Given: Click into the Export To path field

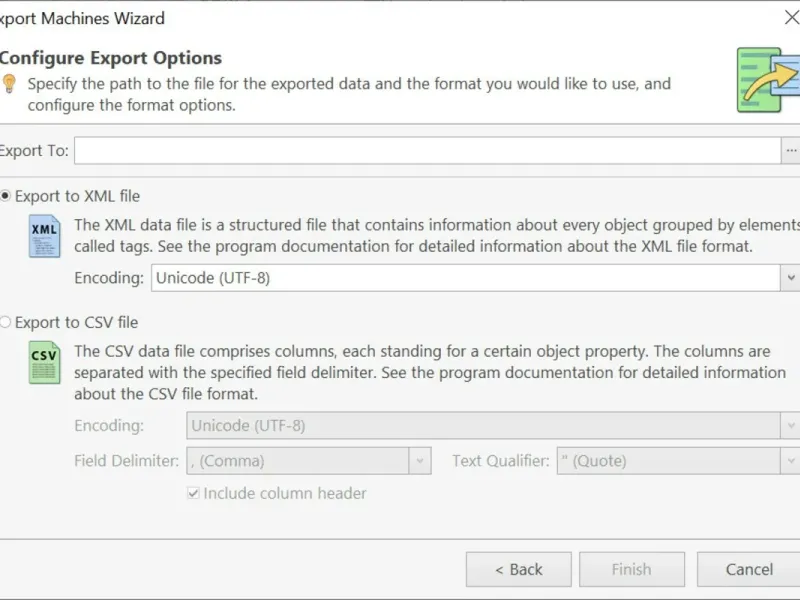Looking at the screenshot, I should coord(427,150).
